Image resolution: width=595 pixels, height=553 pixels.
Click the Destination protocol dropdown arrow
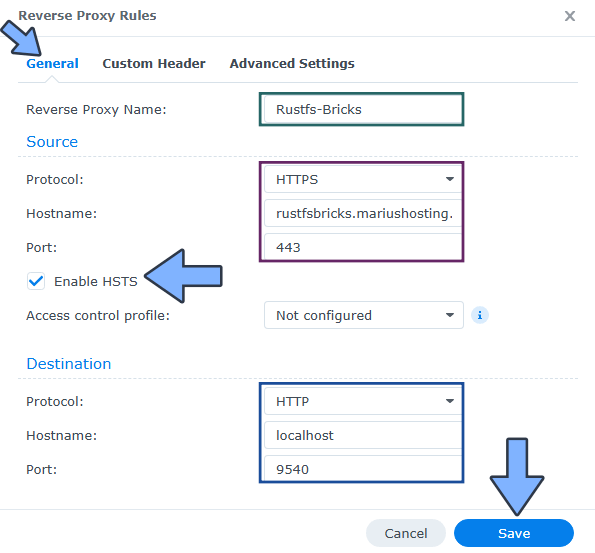pyautogui.click(x=450, y=401)
